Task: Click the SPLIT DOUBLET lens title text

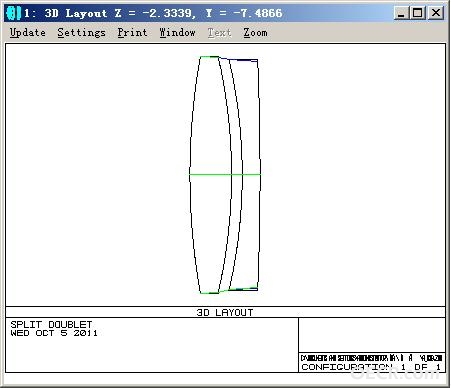Action: [51, 324]
